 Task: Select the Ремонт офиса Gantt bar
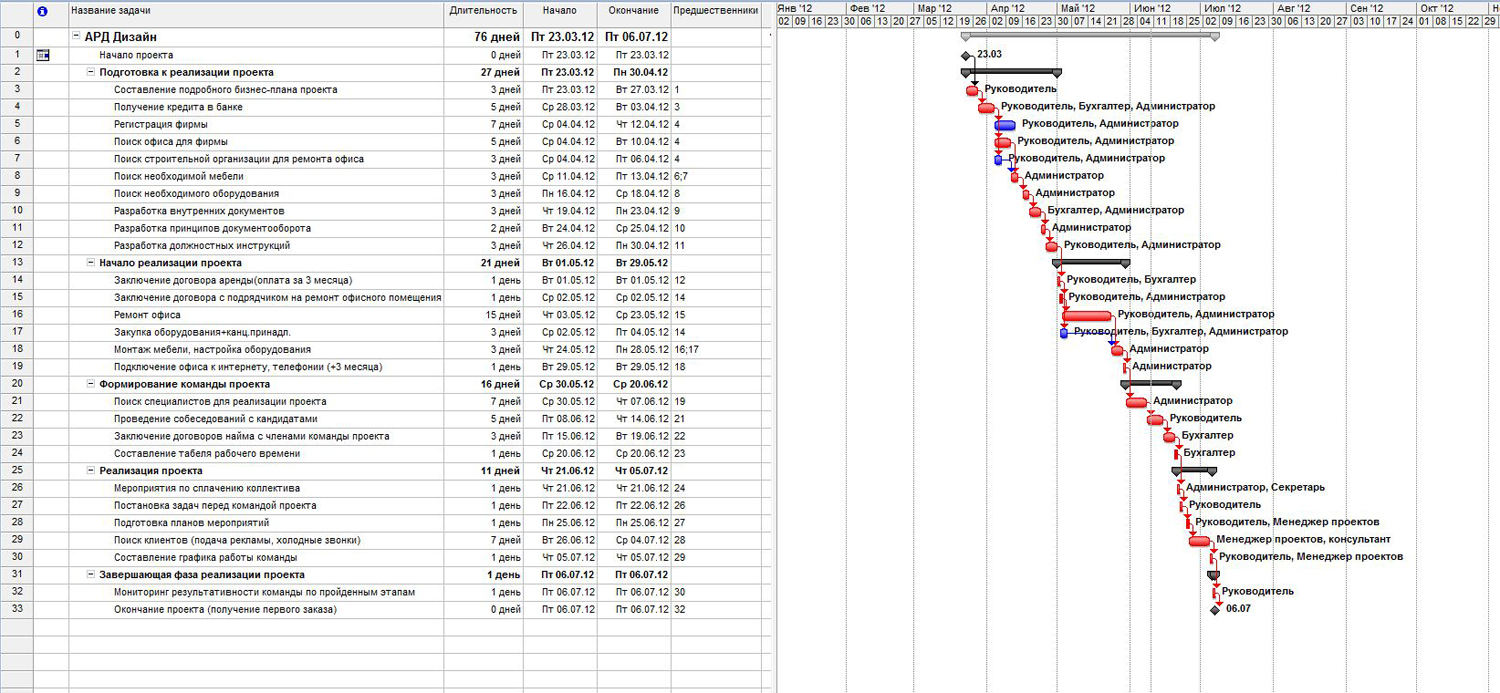click(x=1087, y=315)
